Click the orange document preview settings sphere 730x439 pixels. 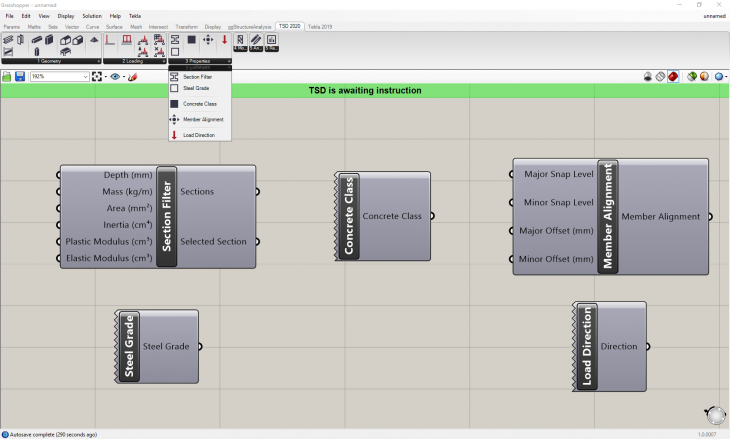(704, 76)
